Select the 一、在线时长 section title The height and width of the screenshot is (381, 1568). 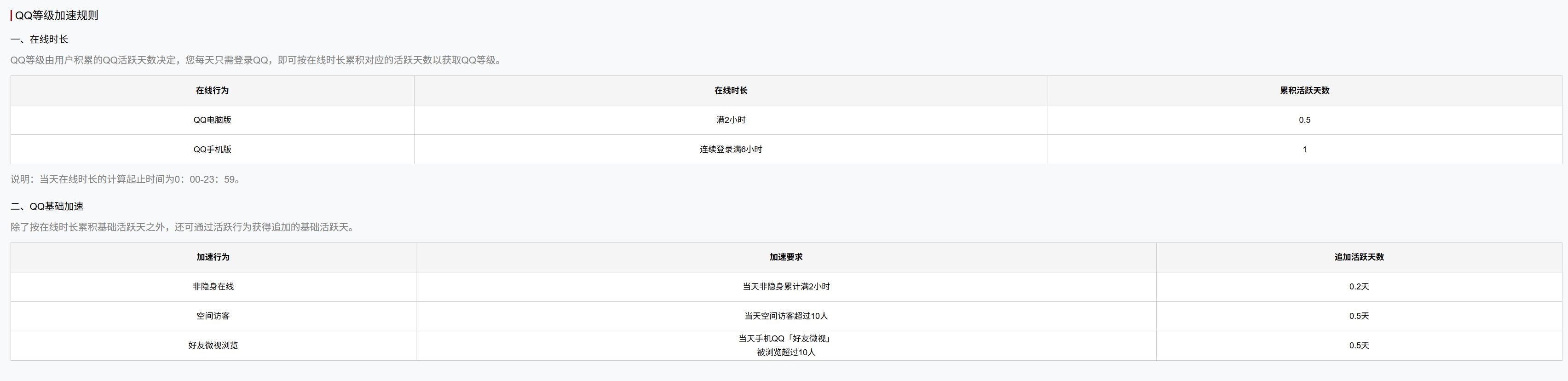pyautogui.click(x=40, y=40)
